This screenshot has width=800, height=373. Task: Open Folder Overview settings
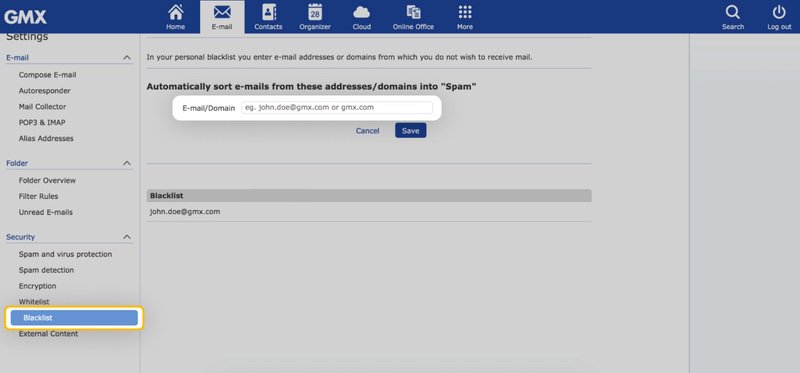point(47,180)
